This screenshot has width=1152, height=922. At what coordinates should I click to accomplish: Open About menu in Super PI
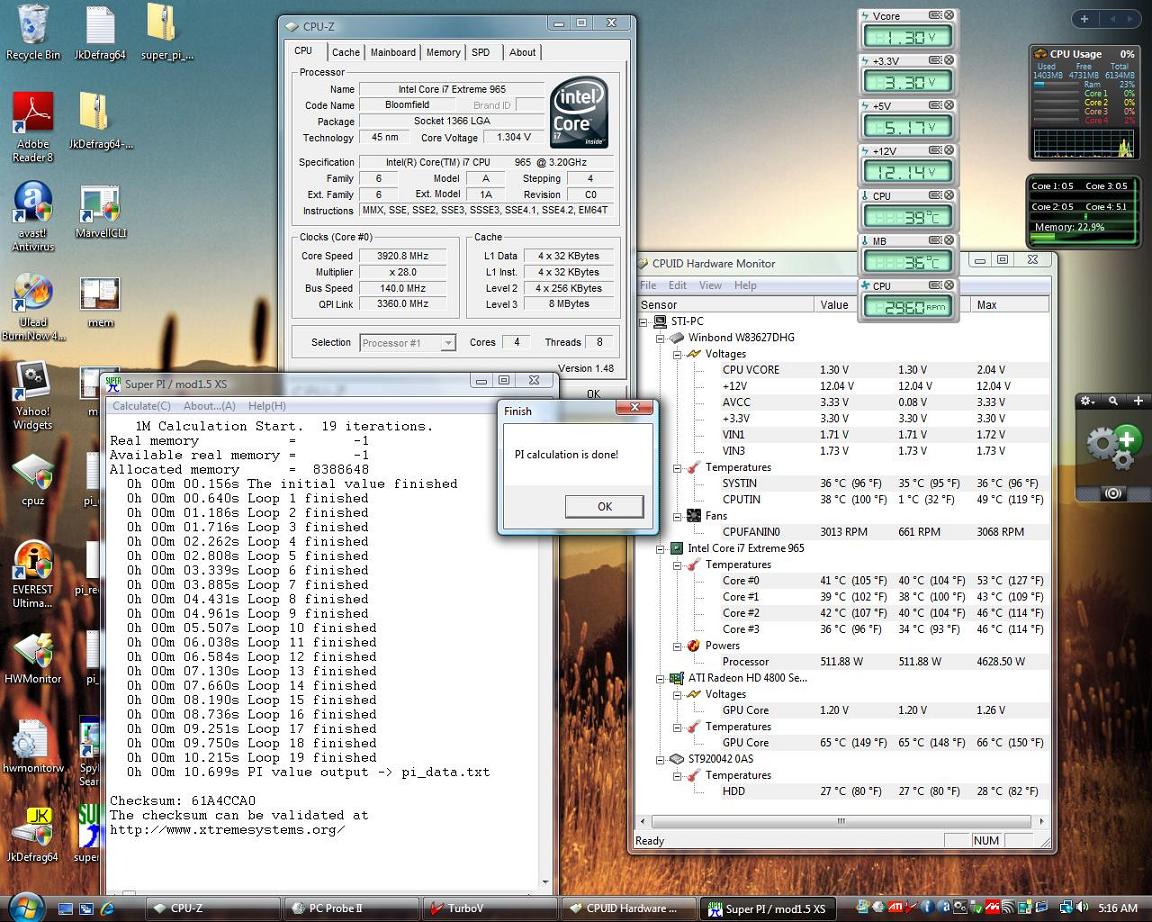(209, 406)
